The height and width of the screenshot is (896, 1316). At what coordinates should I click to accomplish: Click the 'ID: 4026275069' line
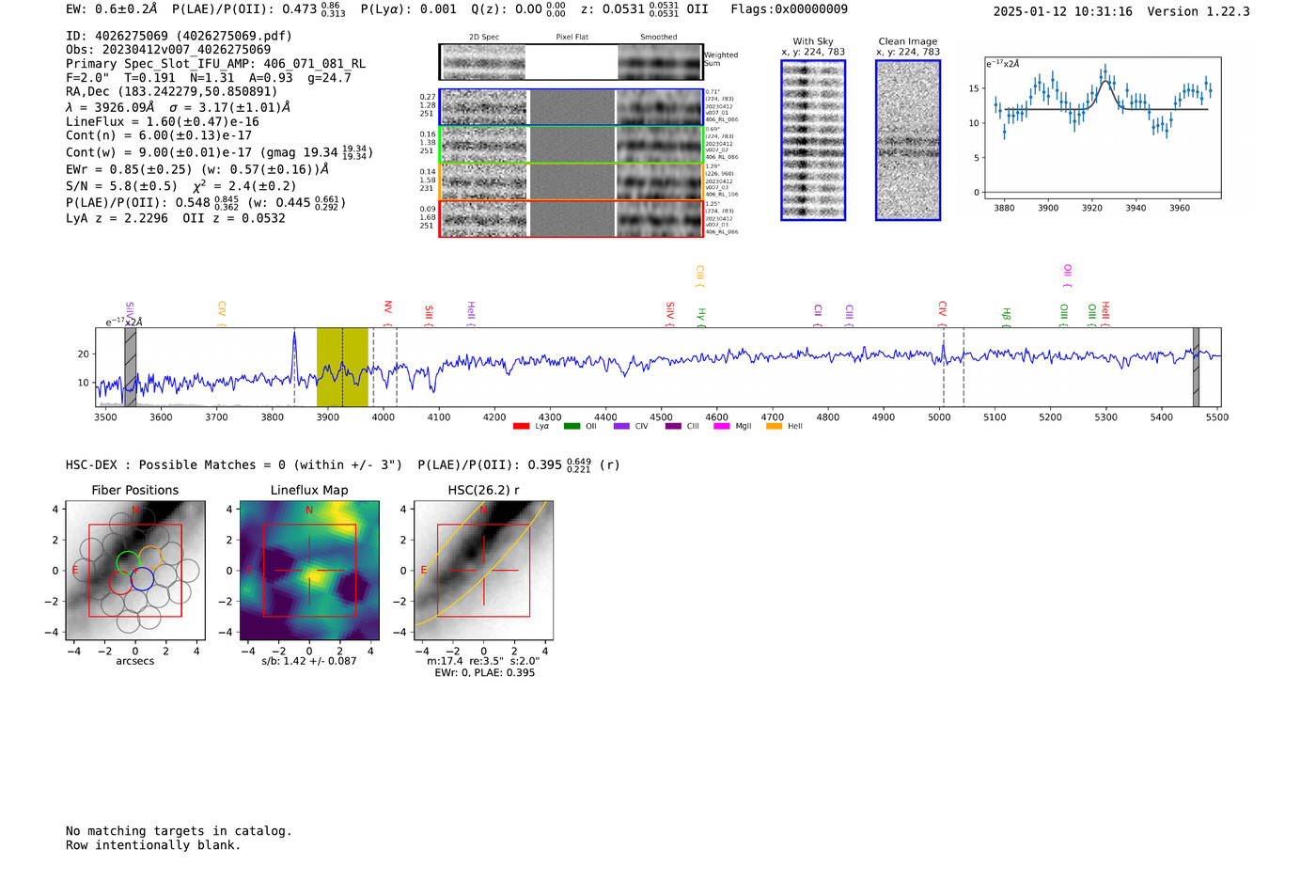[x=179, y=36]
